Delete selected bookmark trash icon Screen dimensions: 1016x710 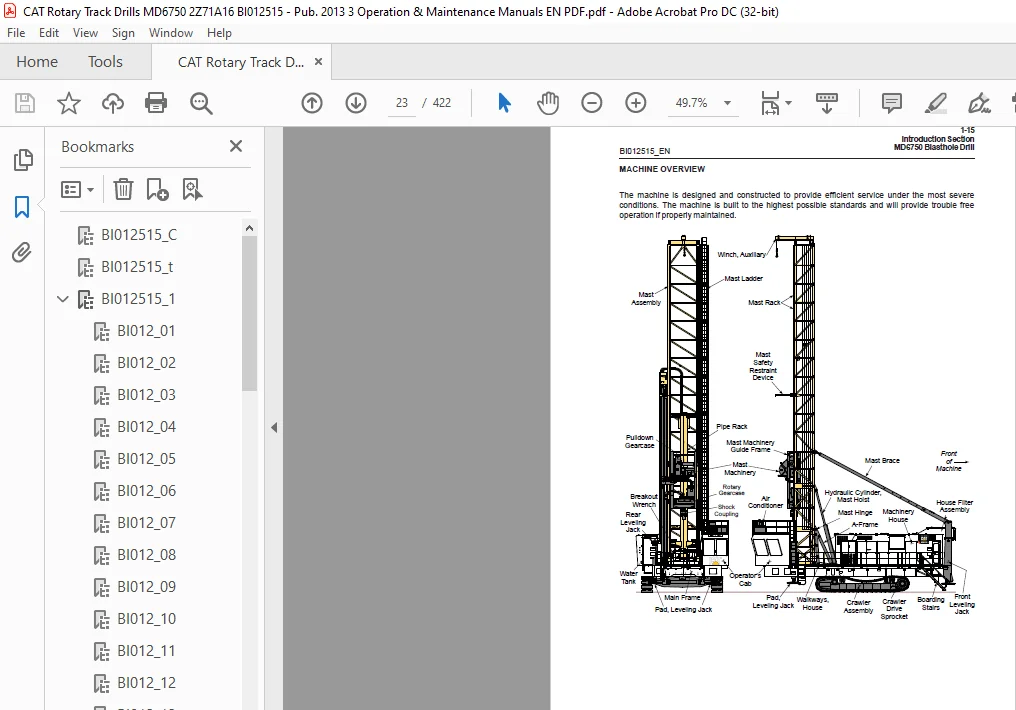(x=123, y=190)
